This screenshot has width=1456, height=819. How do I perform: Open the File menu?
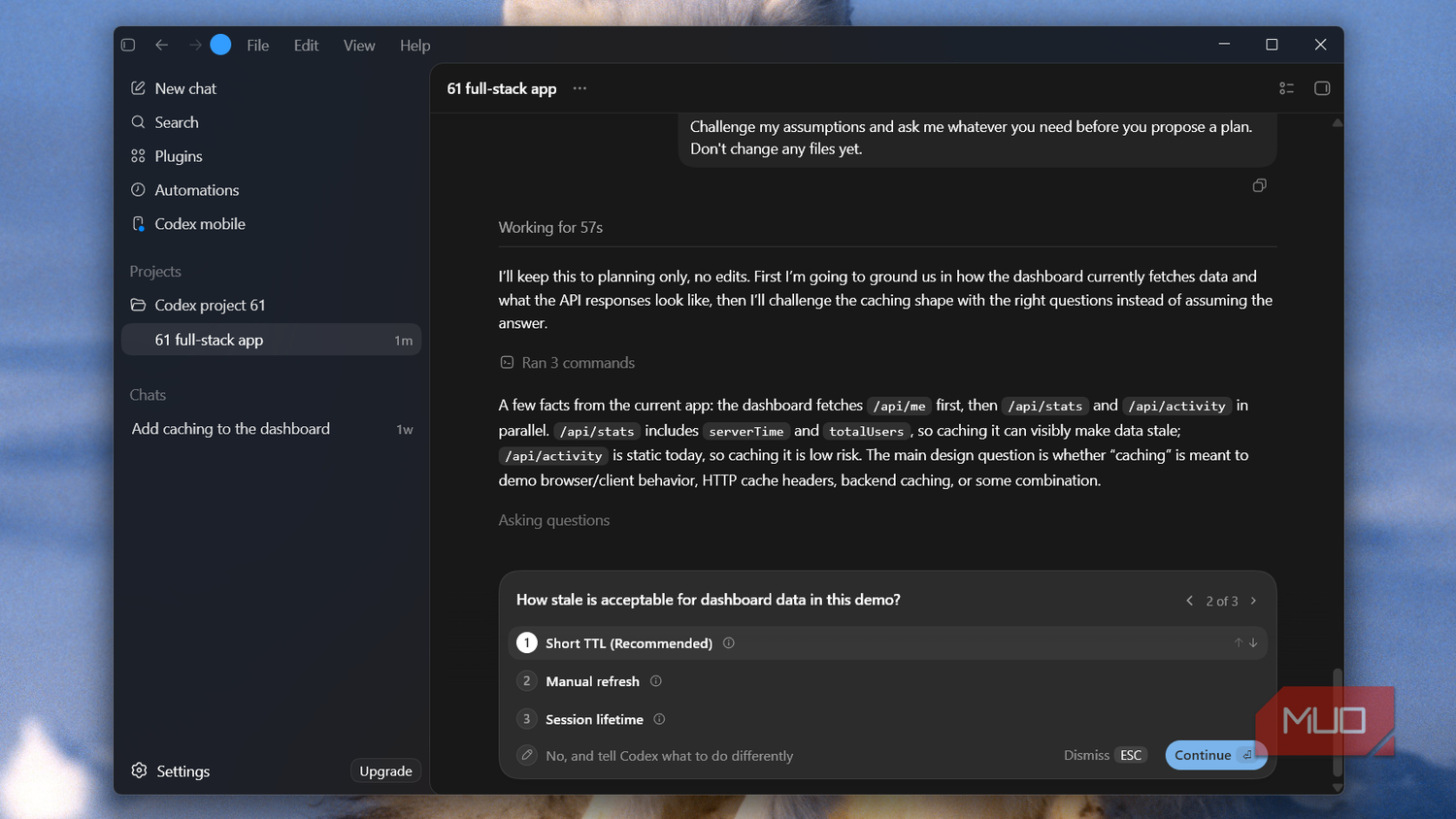click(258, 46)
